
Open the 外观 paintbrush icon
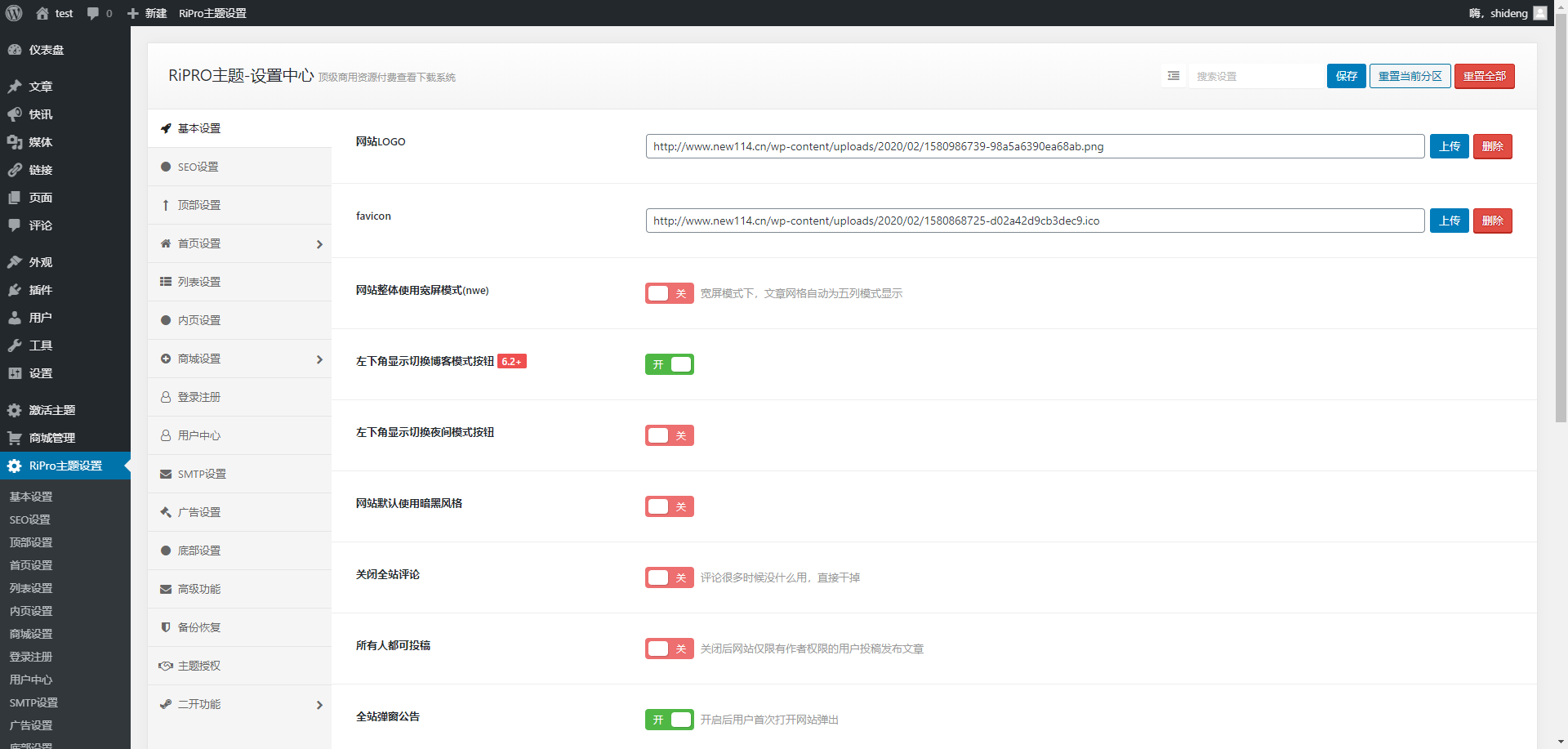click(15, 262)
